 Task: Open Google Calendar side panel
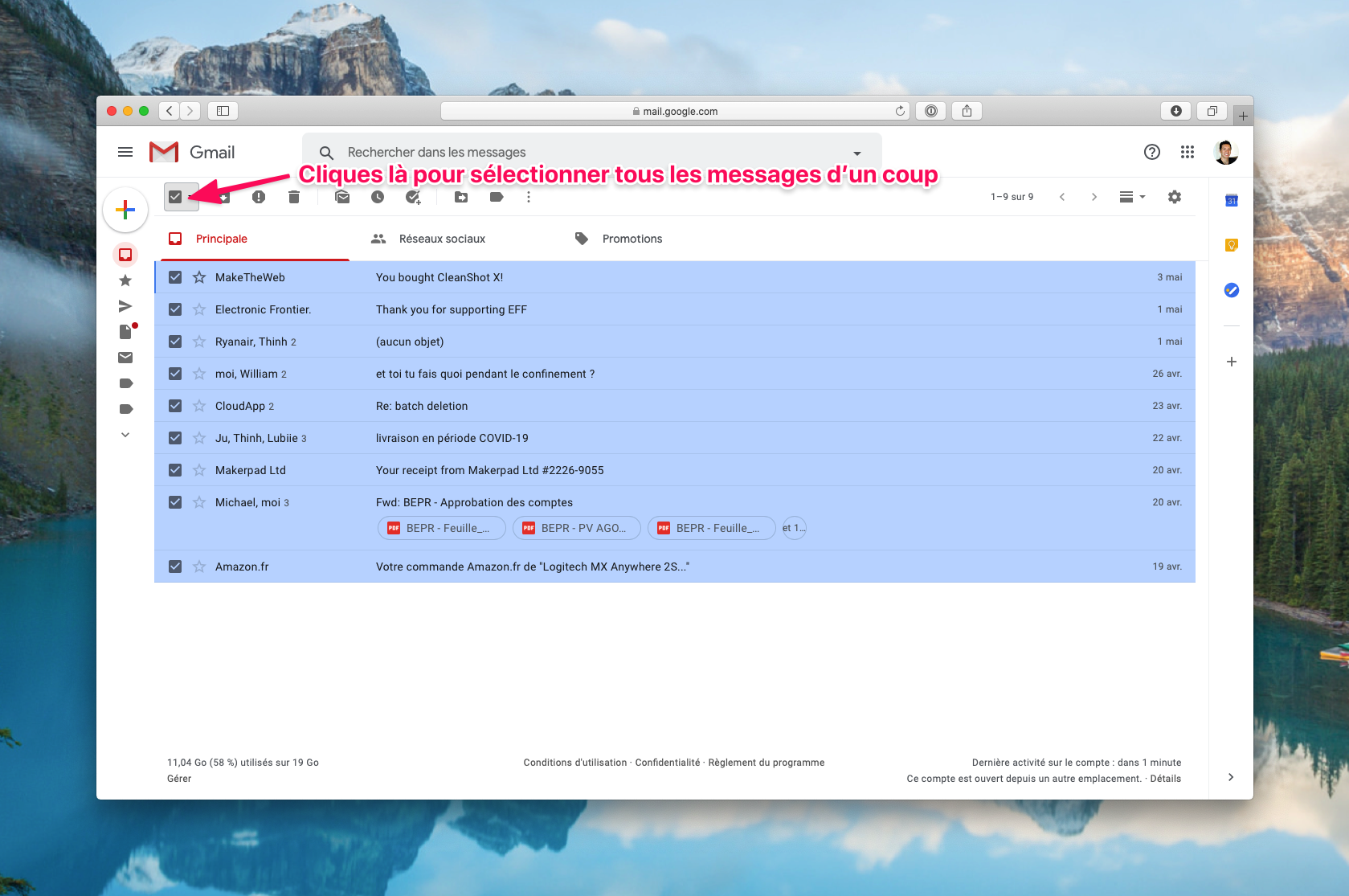point(1232,200)
